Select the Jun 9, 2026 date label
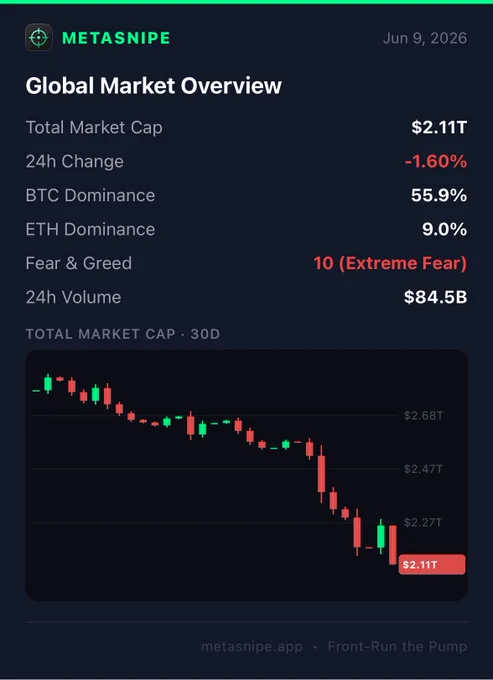 425,38
